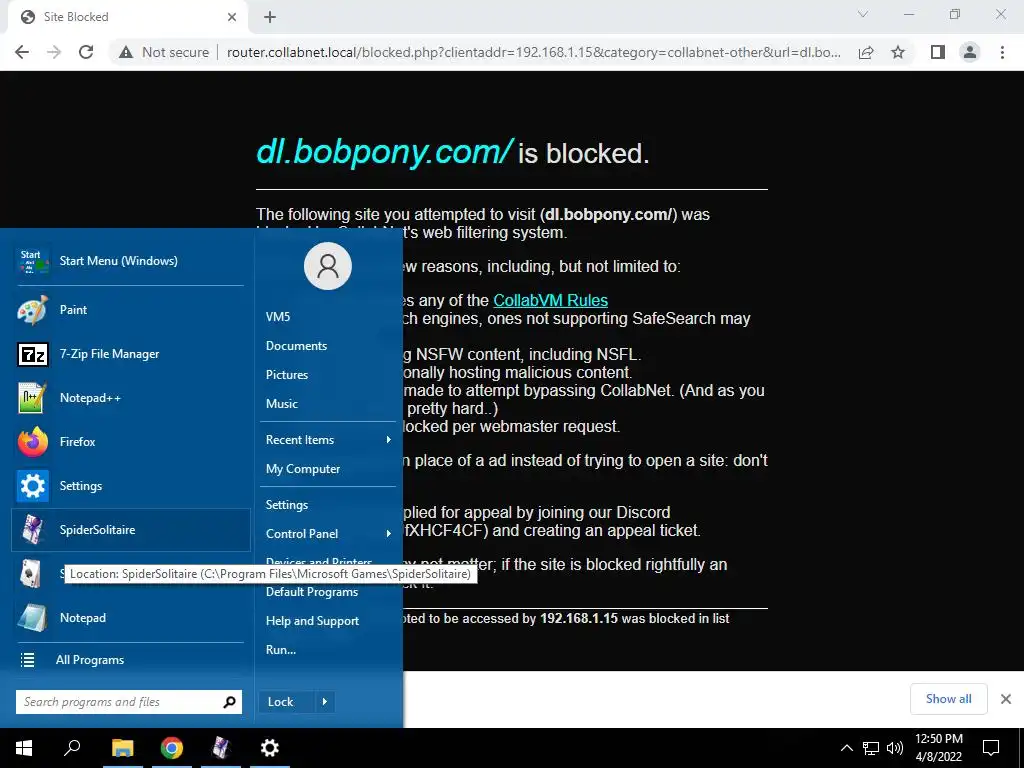Screen dimensions: 1024x768
Task: Open Notepad++ from pinned list
Action: click(131, 398)
